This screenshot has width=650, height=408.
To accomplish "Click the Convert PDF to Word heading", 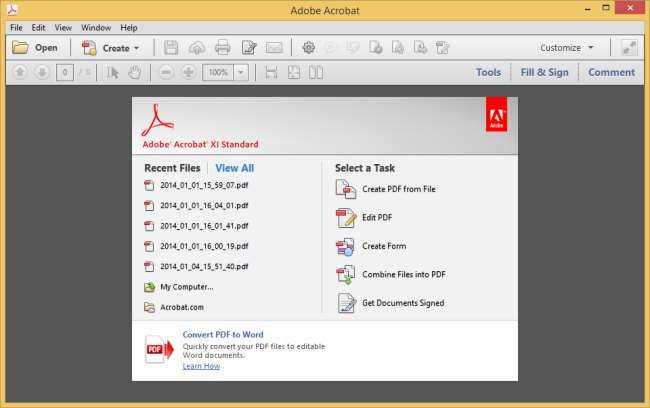I will 223,335.
